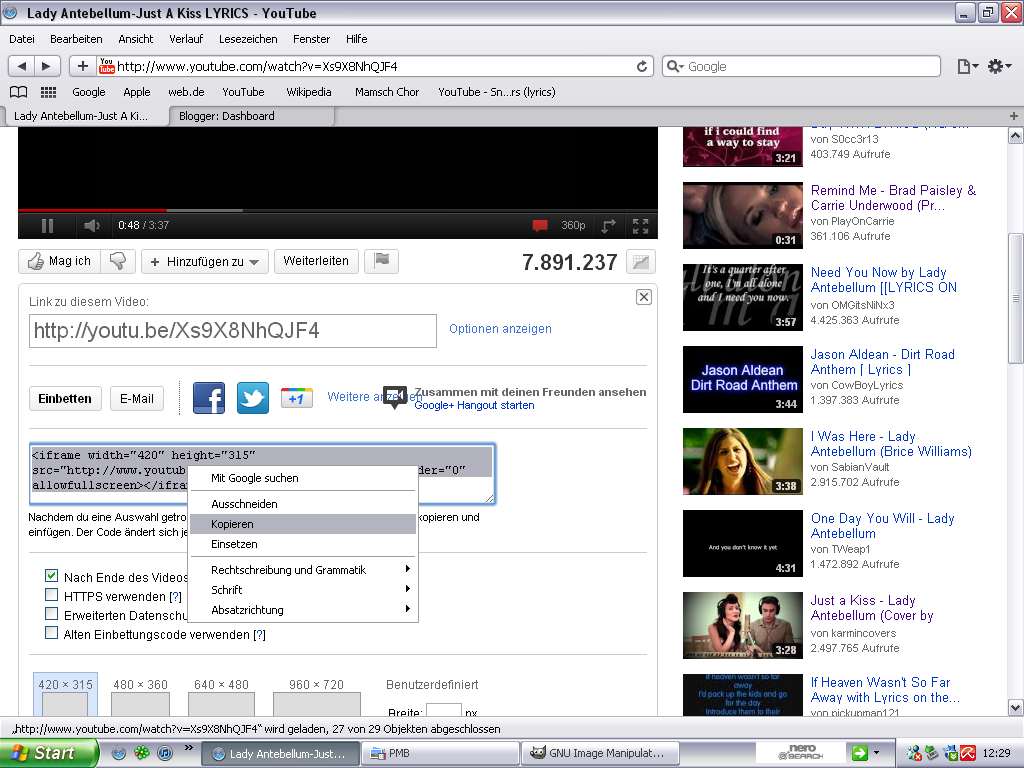
Task: Change the player size icon
Action: pyautogui.click(x=608, y=225)
